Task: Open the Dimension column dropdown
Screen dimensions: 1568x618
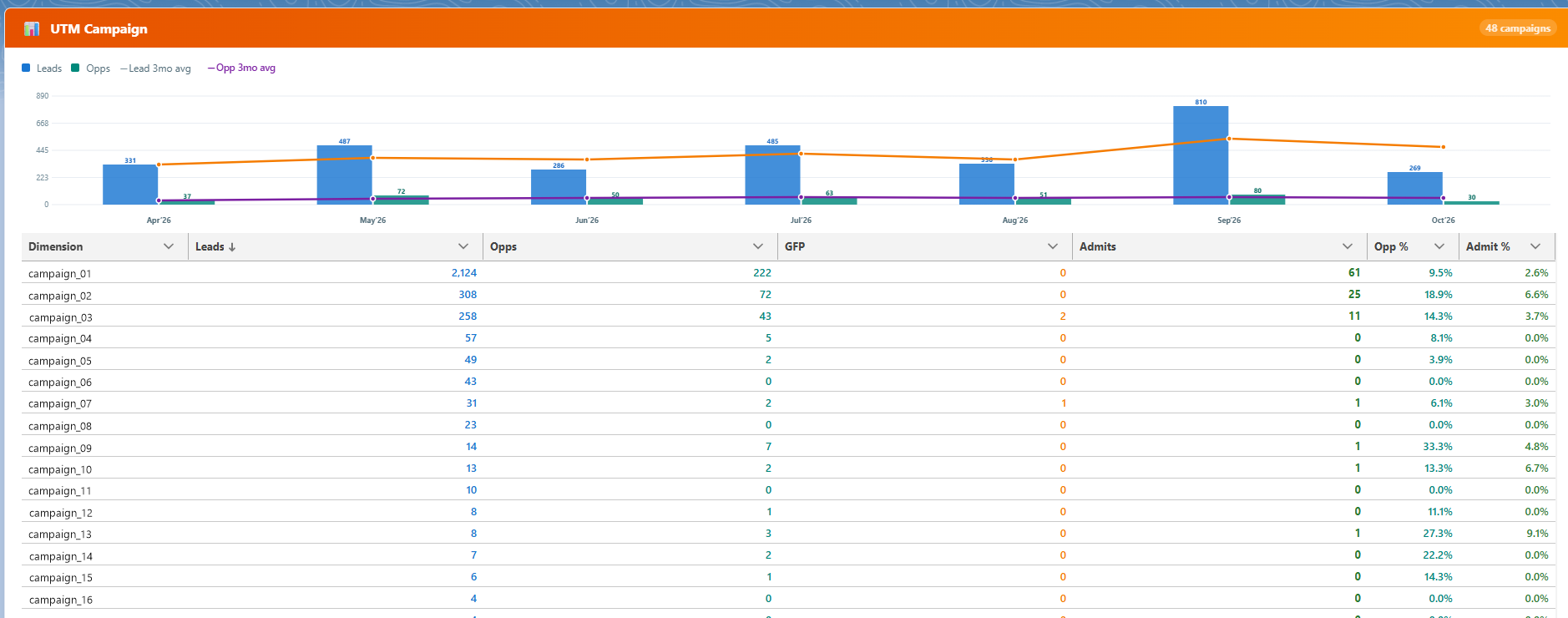Action: coord(169,246)
